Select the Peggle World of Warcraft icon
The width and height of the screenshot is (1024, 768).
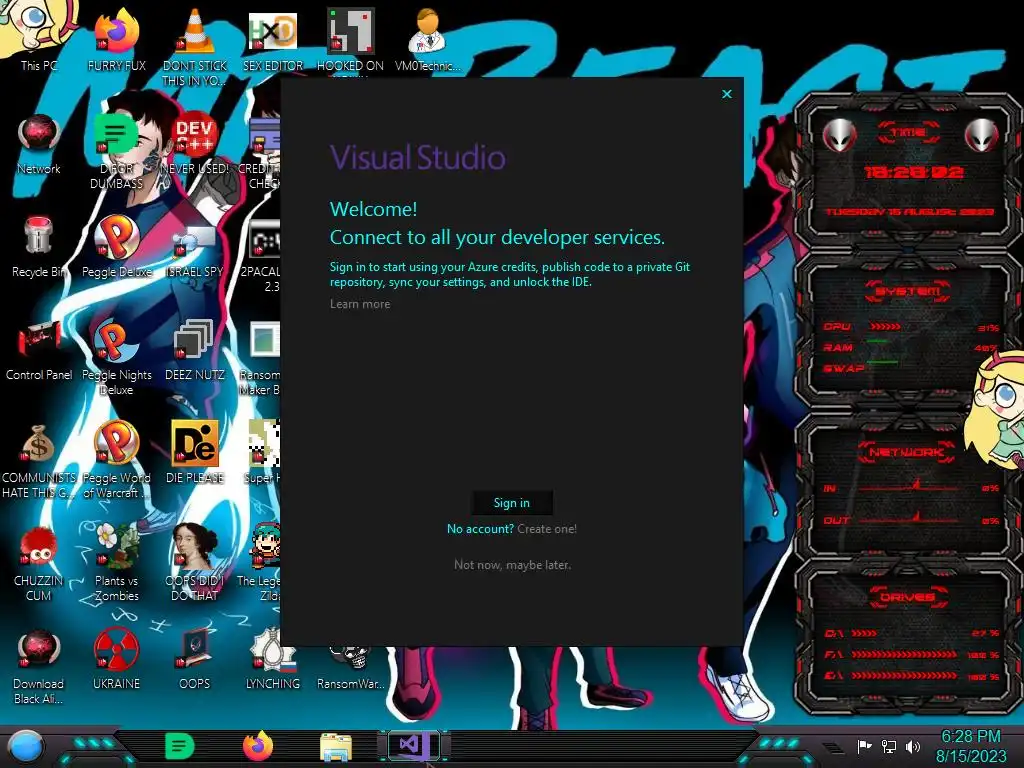(116, 460)
